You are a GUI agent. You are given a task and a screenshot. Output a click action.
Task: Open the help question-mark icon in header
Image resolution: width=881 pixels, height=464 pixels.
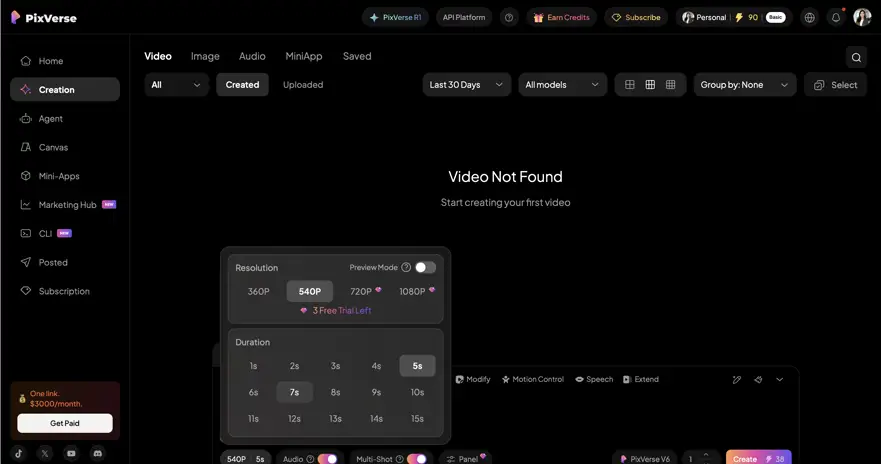click(509, 17)
